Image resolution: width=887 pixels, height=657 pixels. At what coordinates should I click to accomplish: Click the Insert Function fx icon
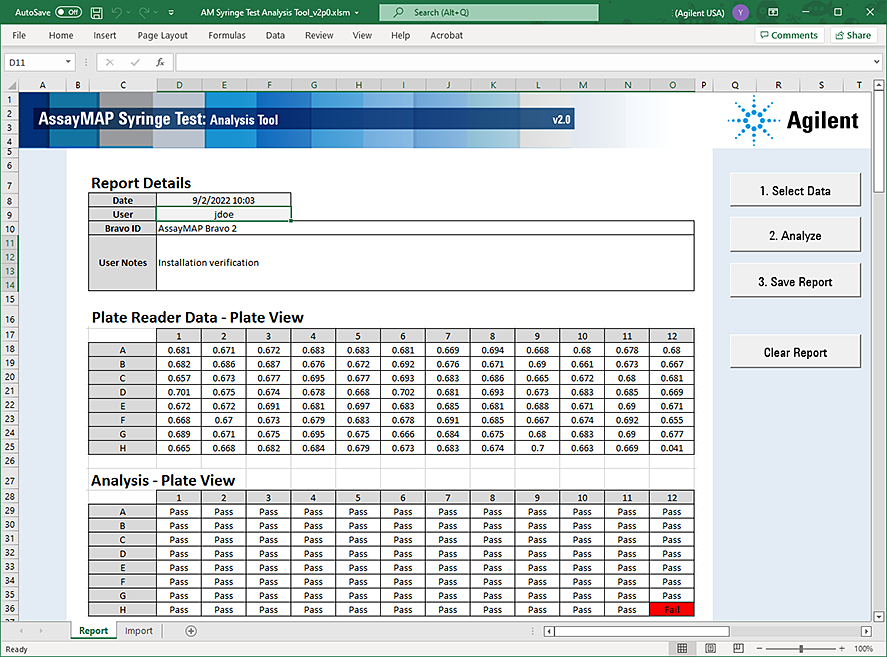pyautogui.click(x=160, y=62)
